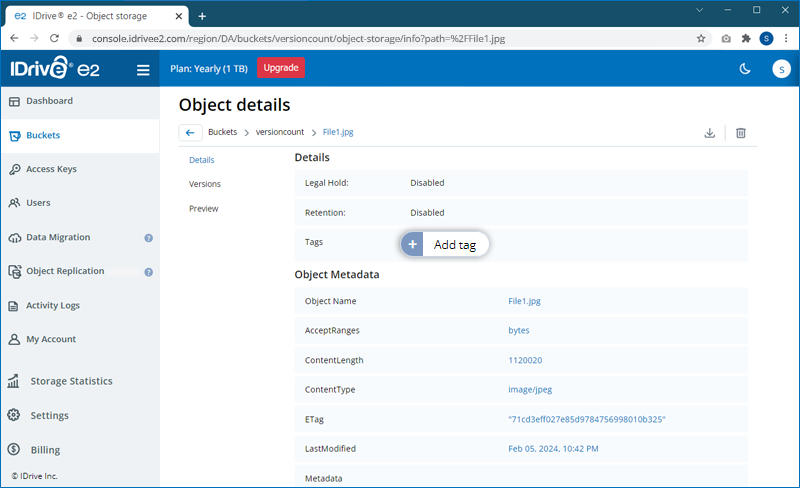Toggle dark mode moon icon
This screenshot has width=800, height=488.
click(745, 69)
